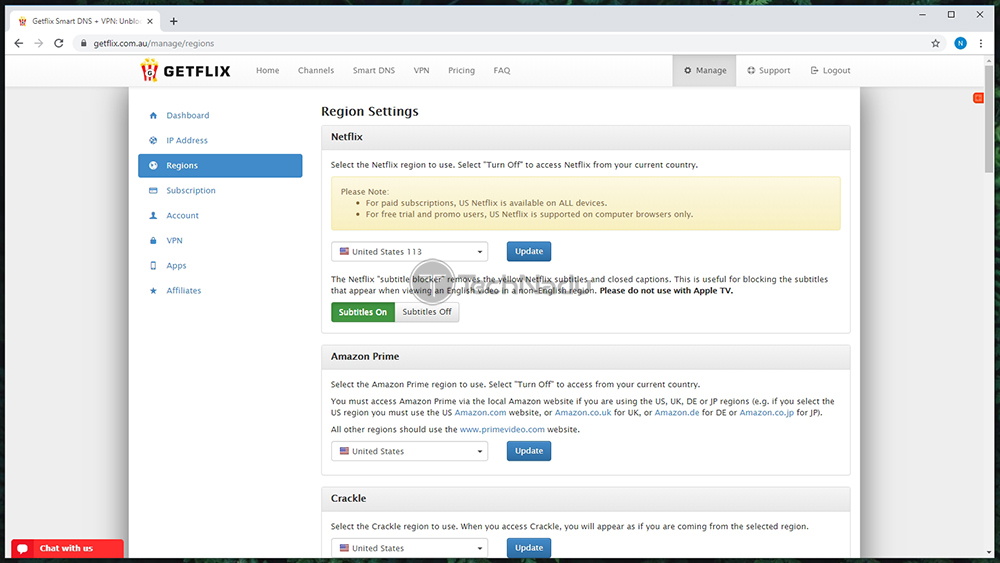
Task: Click the Account person icon
Action: click(153, 216)
